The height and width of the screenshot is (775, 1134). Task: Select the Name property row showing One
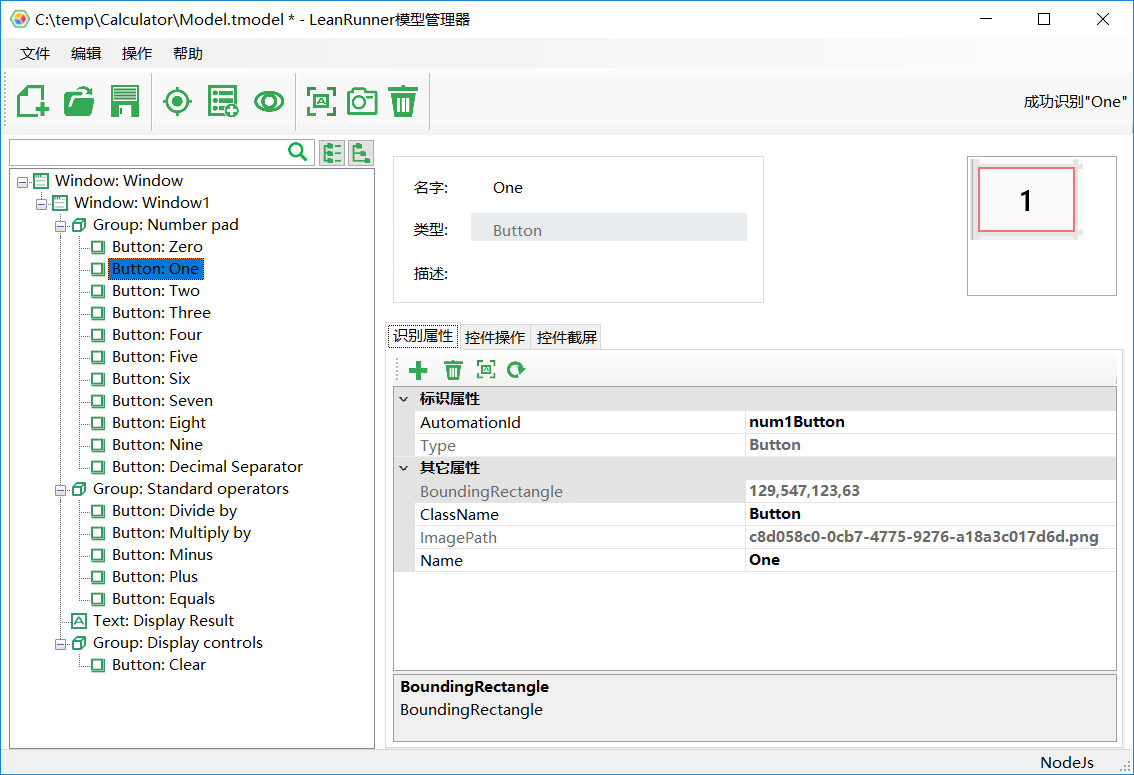(600, 560)
